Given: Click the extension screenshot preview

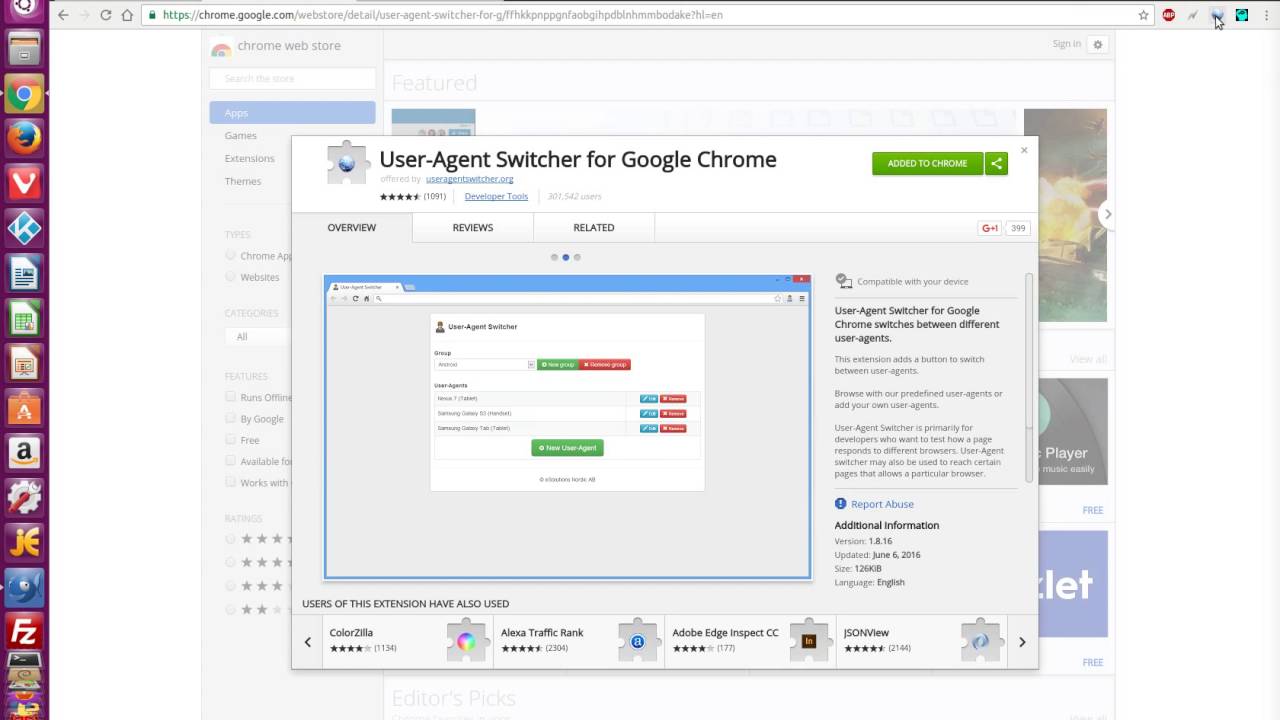Looking at the screenshot, I should point(567,427).
